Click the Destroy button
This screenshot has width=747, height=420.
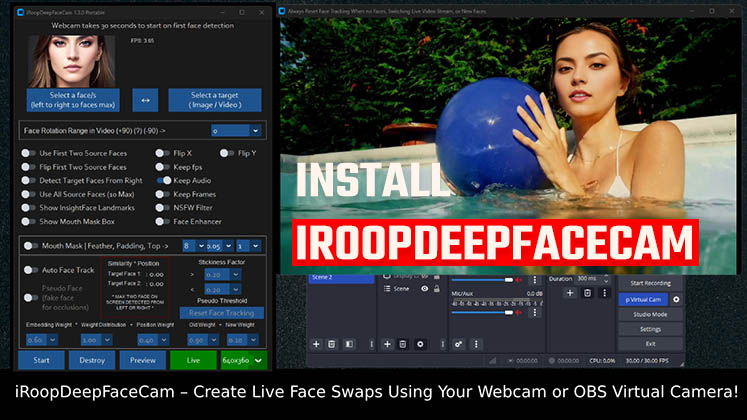[x=92, y=360]
